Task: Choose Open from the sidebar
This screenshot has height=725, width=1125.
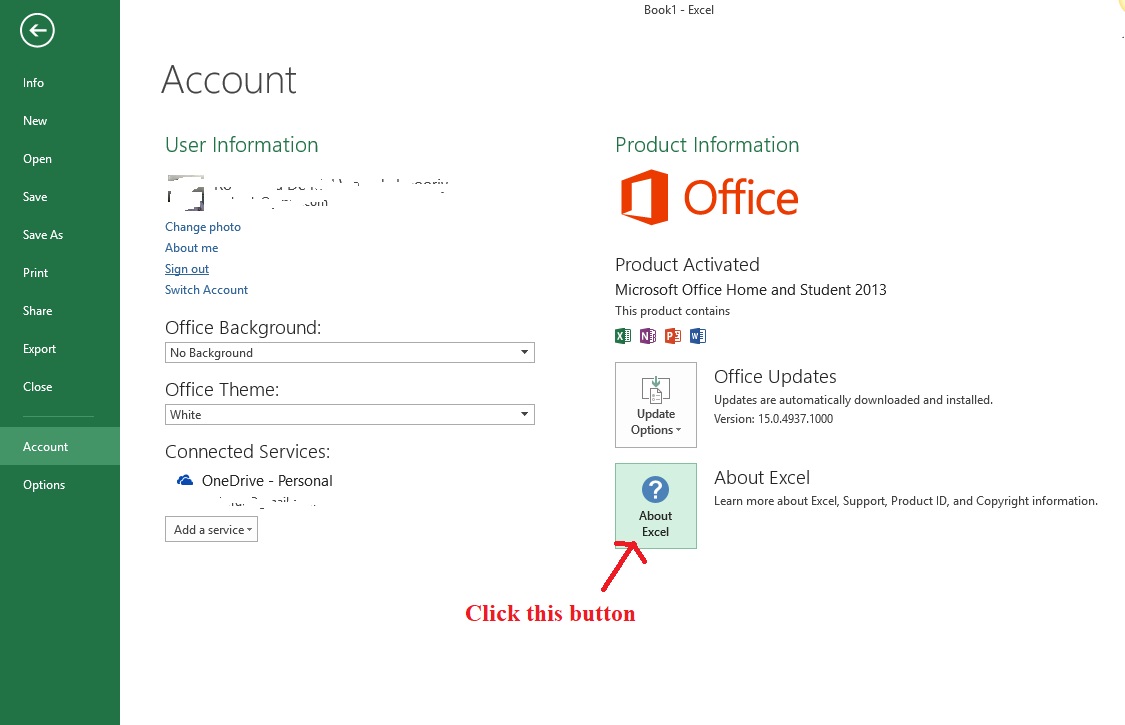Action: coord(37,159)
